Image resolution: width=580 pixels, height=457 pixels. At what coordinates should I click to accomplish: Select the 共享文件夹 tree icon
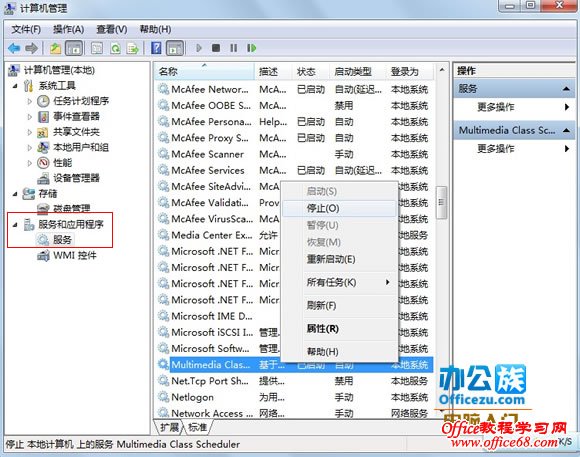(x=43, y=132)
